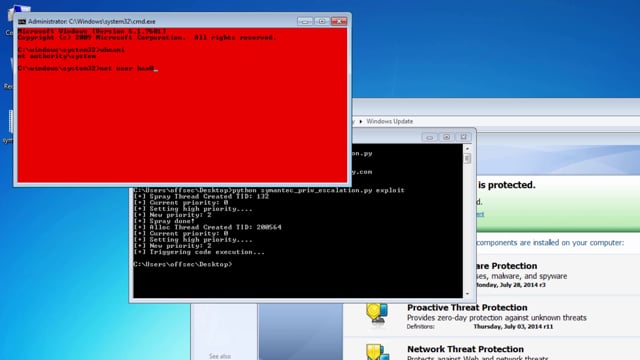640x360 pixels.
Task: Click the Windows Update breadcrumb
Action: click(x=389, y=121)
